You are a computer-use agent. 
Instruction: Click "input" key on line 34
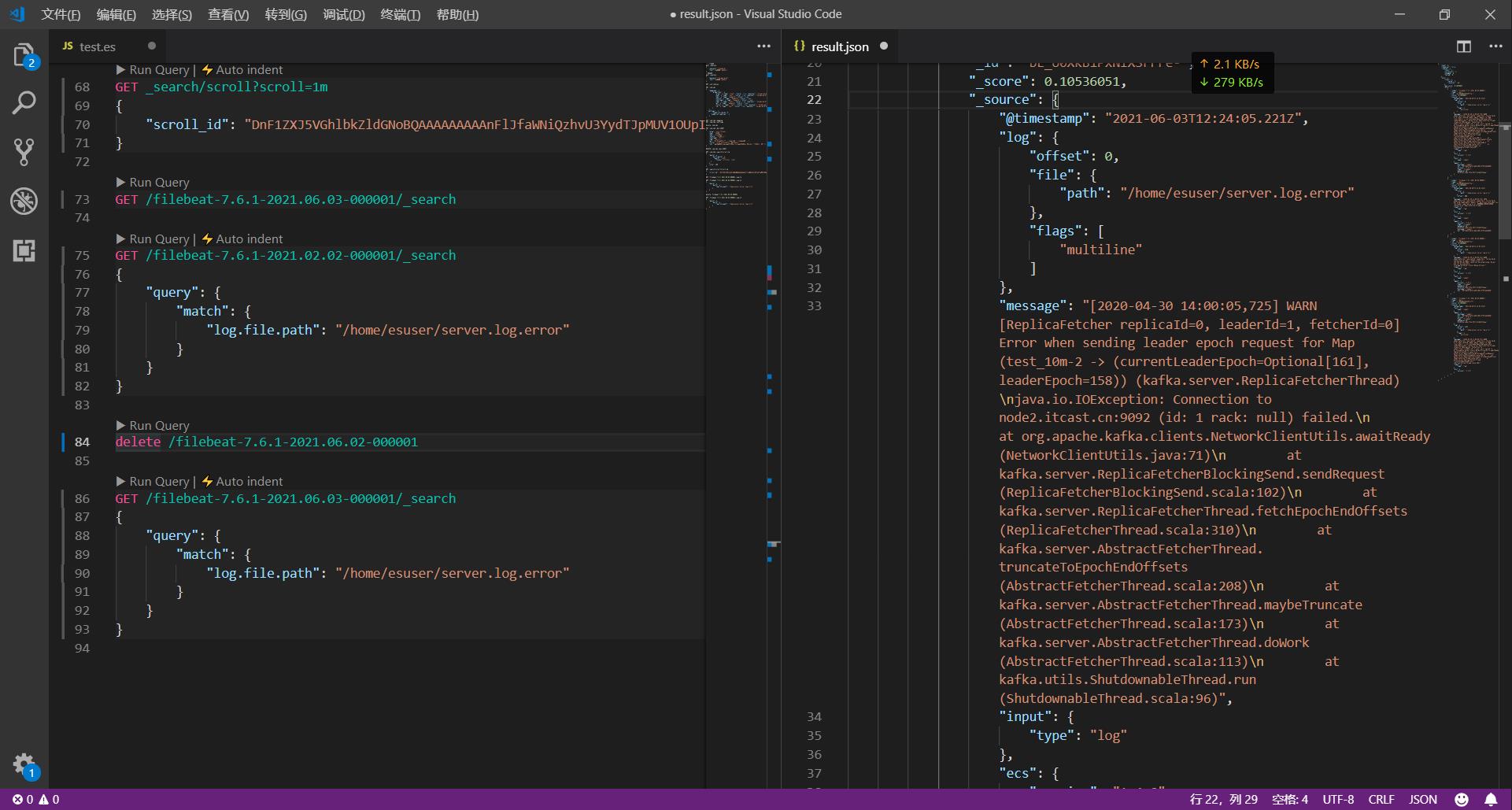click(1026, 716)
